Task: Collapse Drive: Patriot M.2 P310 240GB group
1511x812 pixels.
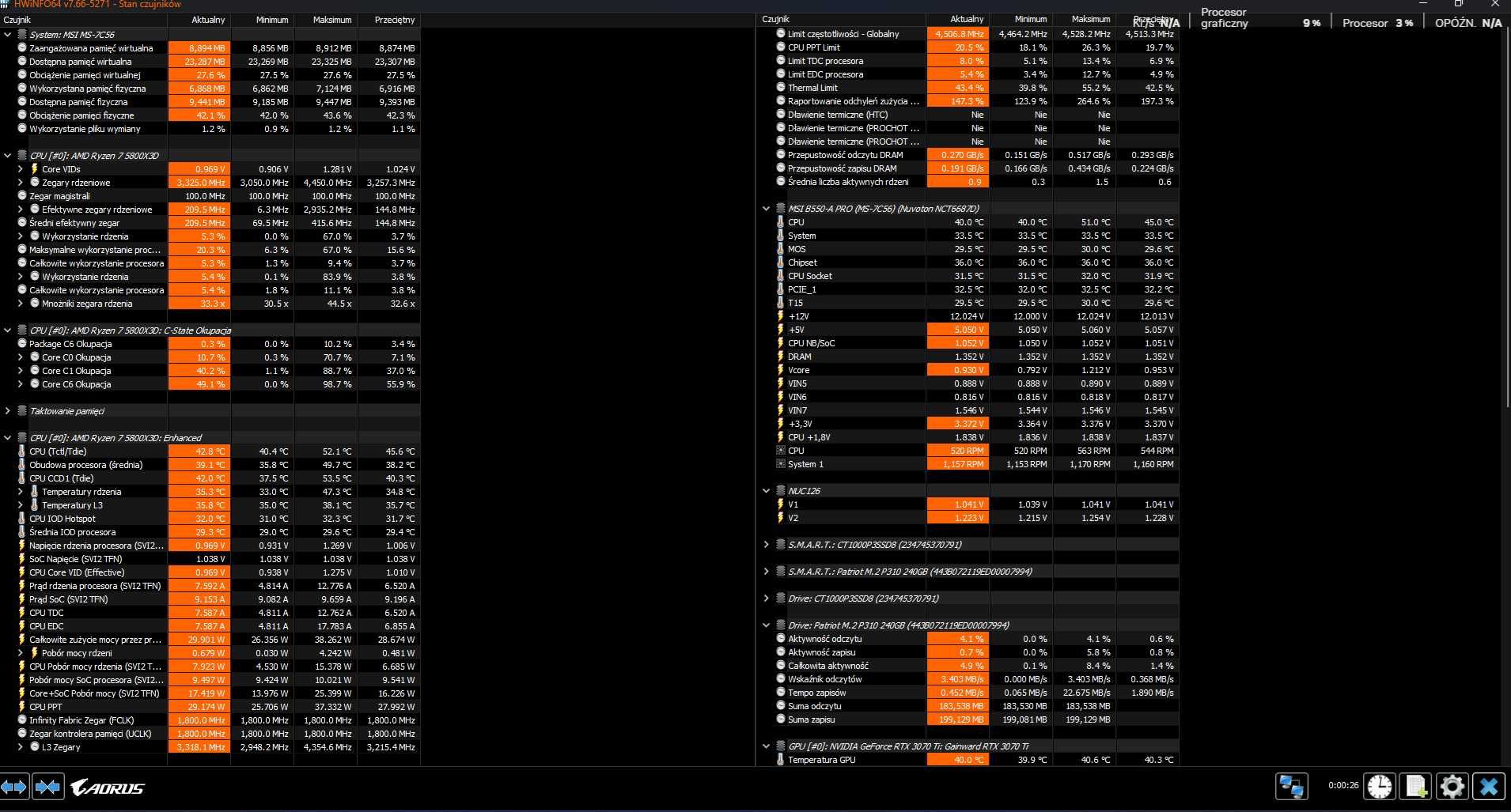Action: pos(766,625)
